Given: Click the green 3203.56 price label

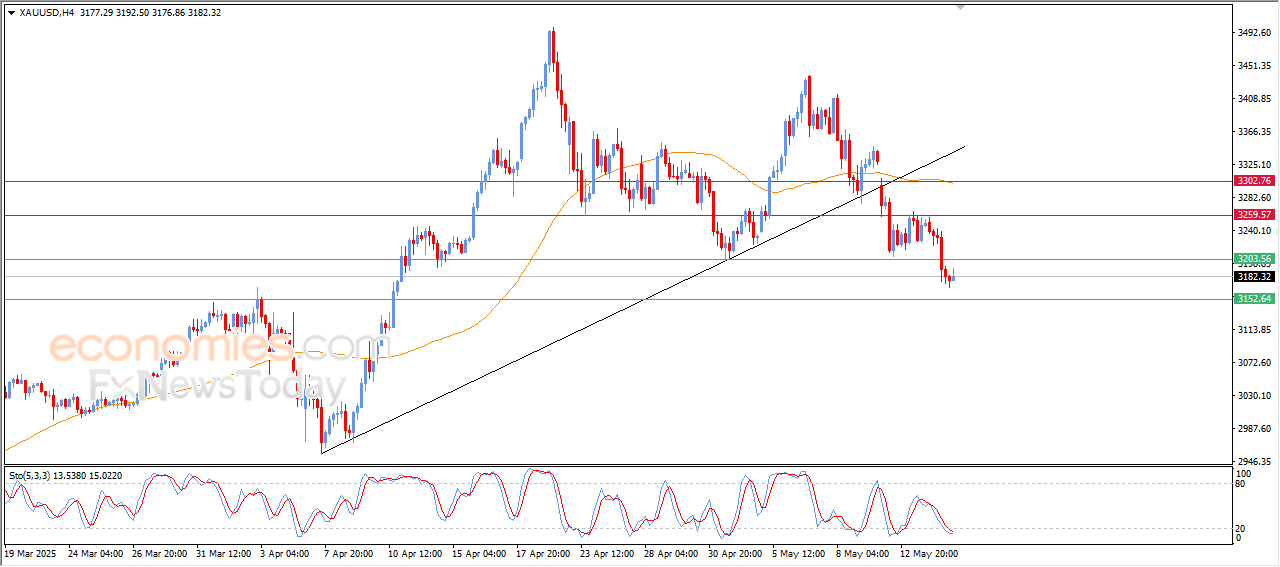Looking at the screenshot, I should click(1253, 259).
